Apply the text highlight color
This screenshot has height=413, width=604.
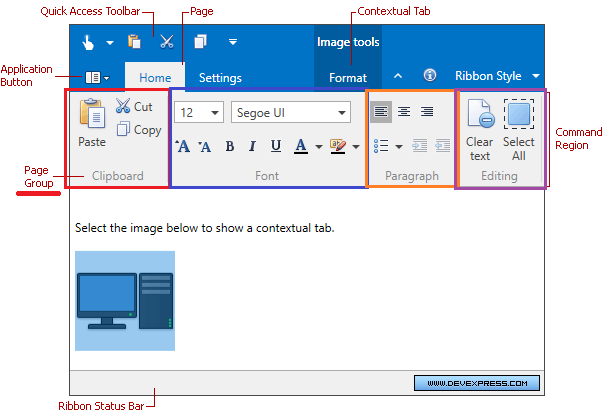point(338,146)
